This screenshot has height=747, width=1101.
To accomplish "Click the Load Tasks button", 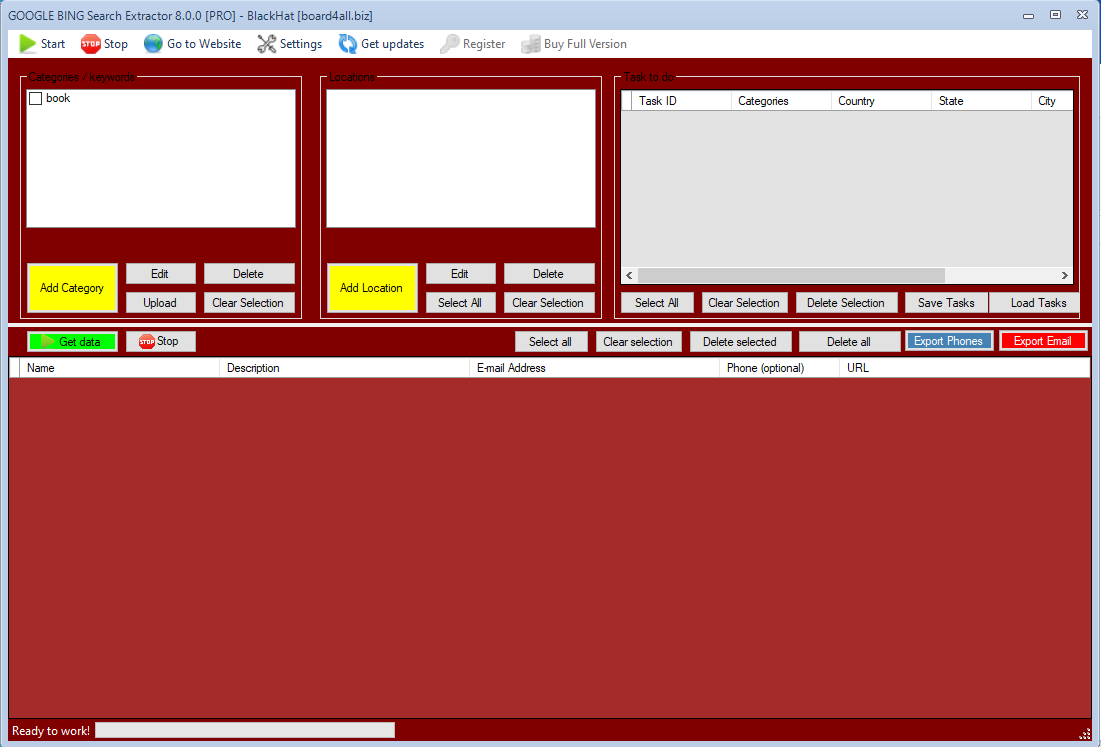I will [x=1038, y=303].
